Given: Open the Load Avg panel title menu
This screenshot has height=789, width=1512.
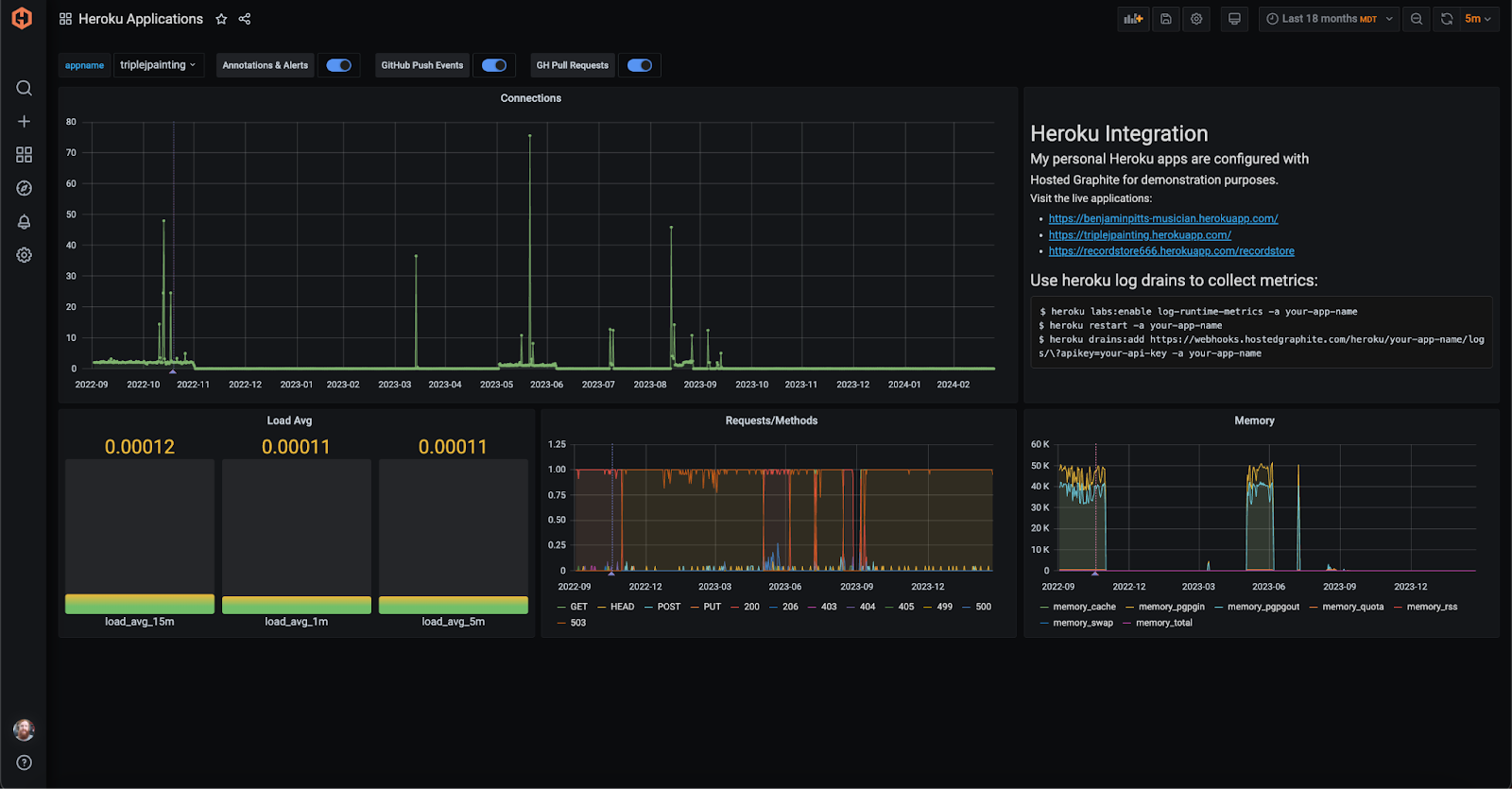Looking at the screenshot, I should 289,420.
